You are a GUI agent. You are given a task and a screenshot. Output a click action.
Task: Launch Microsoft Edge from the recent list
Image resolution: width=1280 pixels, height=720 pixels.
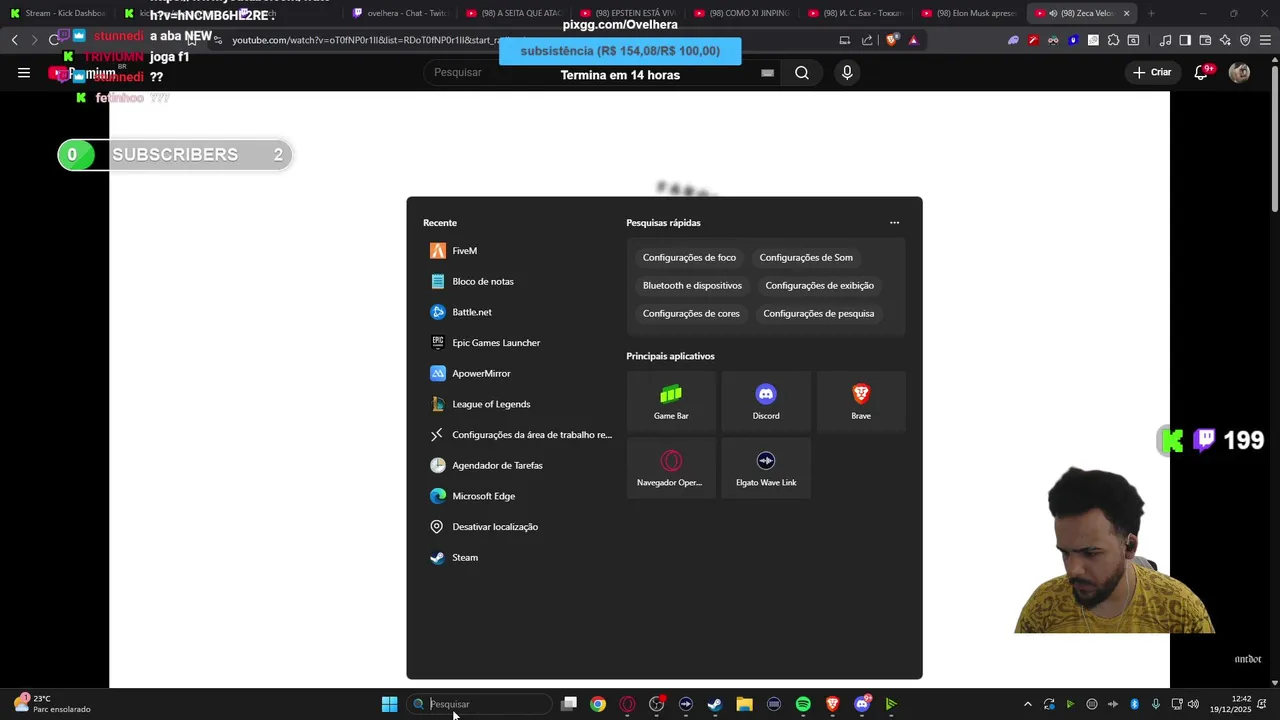[518, 496]
